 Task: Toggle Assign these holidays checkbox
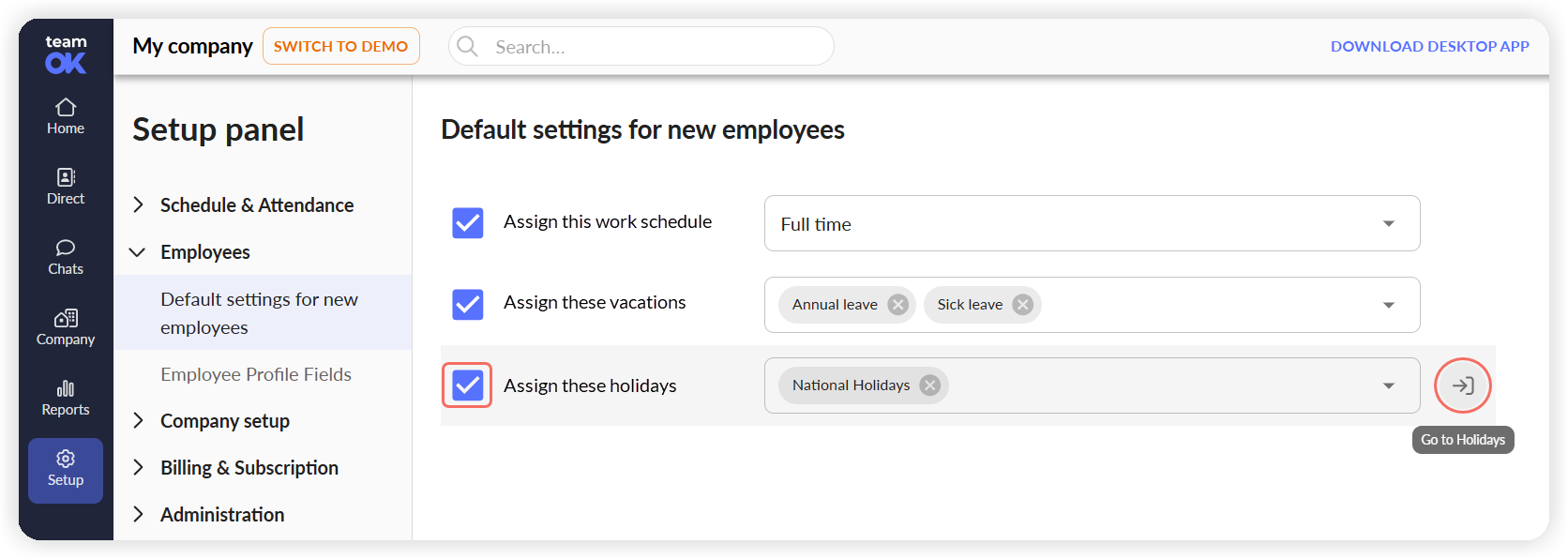pyautogui.click(x=468, y=385)
